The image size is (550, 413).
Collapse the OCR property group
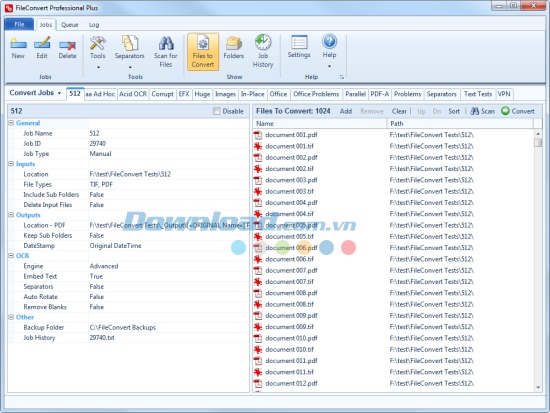click(x=11, y=255)
